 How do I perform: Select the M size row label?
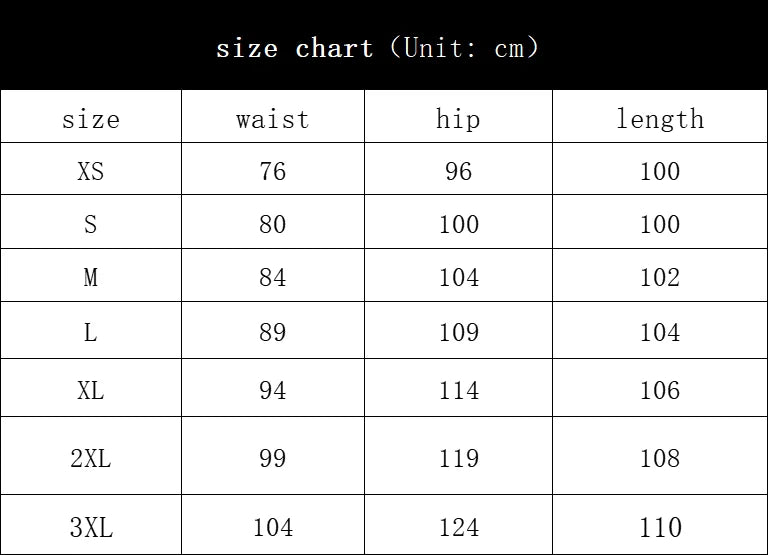tap(90, 277)
